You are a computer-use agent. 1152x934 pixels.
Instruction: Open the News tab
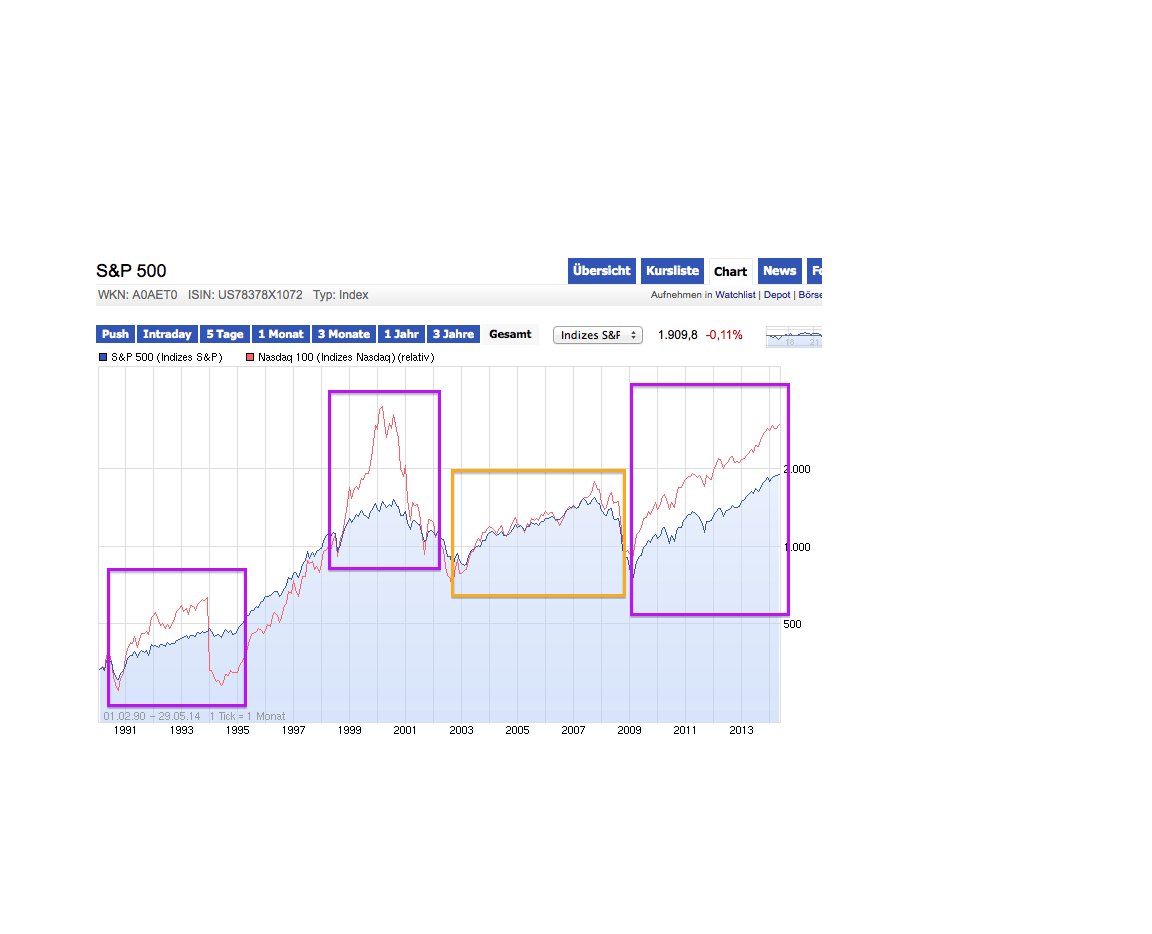(x=780, y=271)
